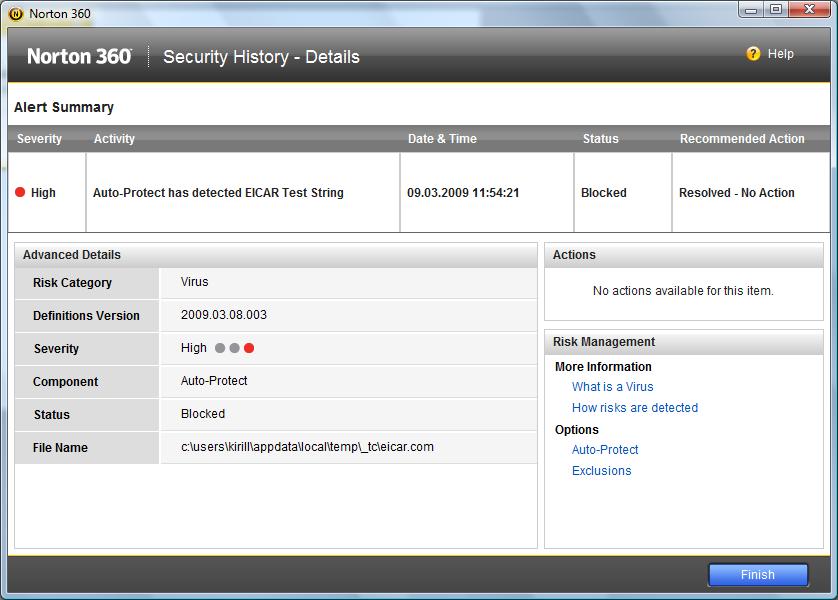Click the Activity column header

(114, 139)
